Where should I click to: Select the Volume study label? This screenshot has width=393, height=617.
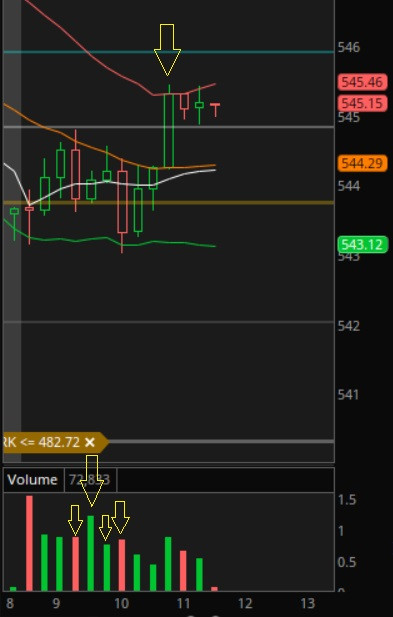[x=33, y=480]
